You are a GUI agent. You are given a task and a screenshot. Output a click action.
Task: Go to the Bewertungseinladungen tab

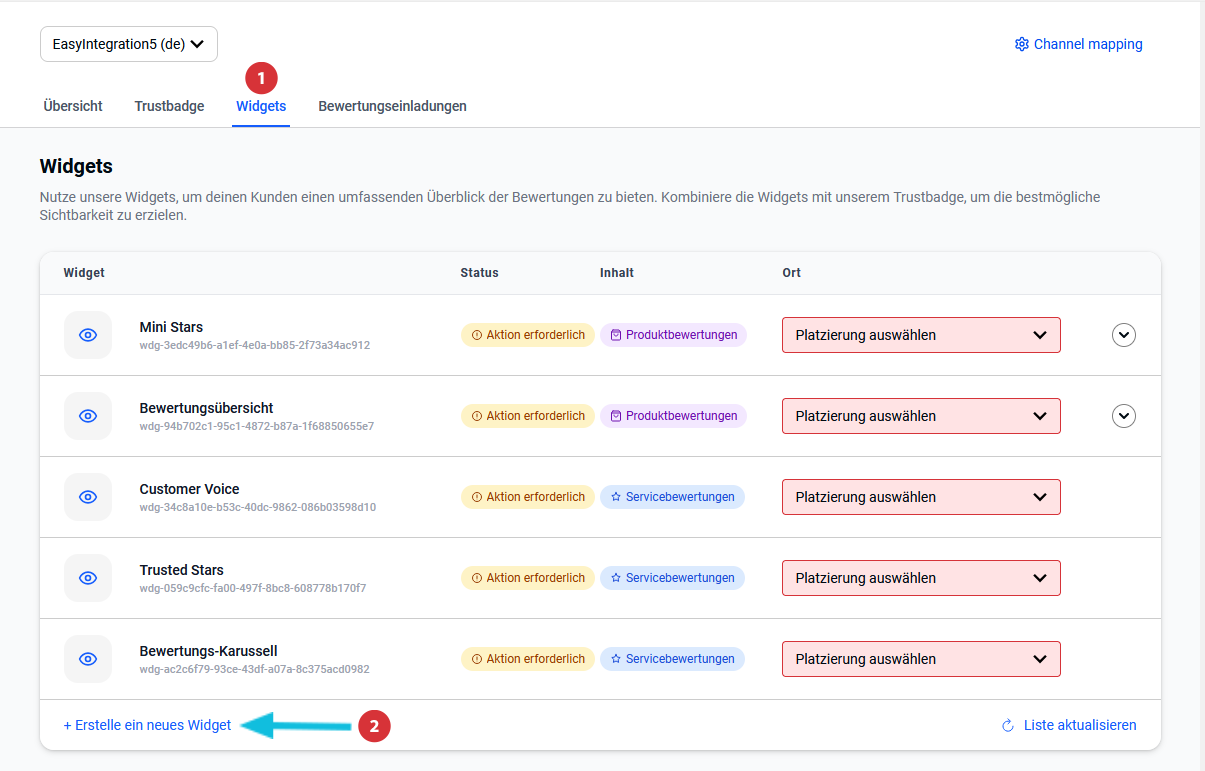[392, 106]
